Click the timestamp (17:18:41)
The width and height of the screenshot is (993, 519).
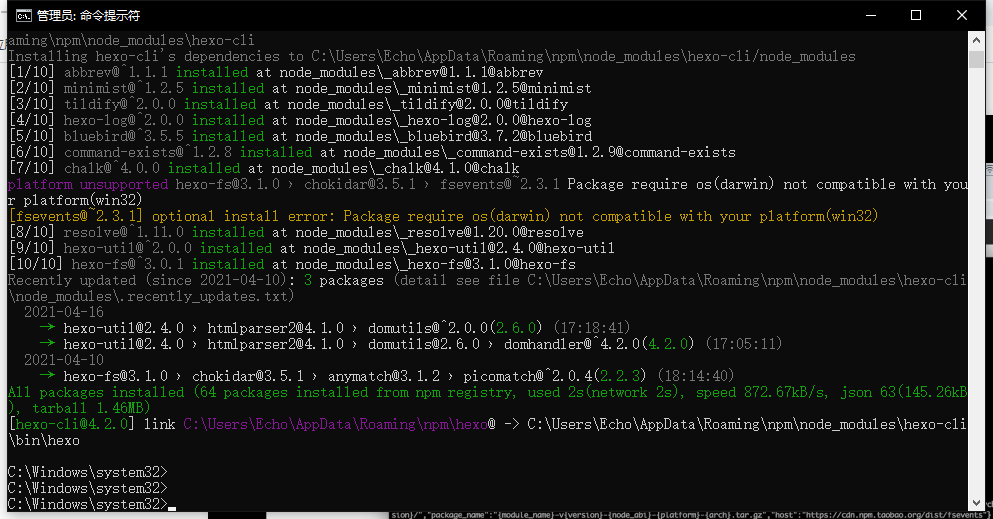(x=591, y=328)
